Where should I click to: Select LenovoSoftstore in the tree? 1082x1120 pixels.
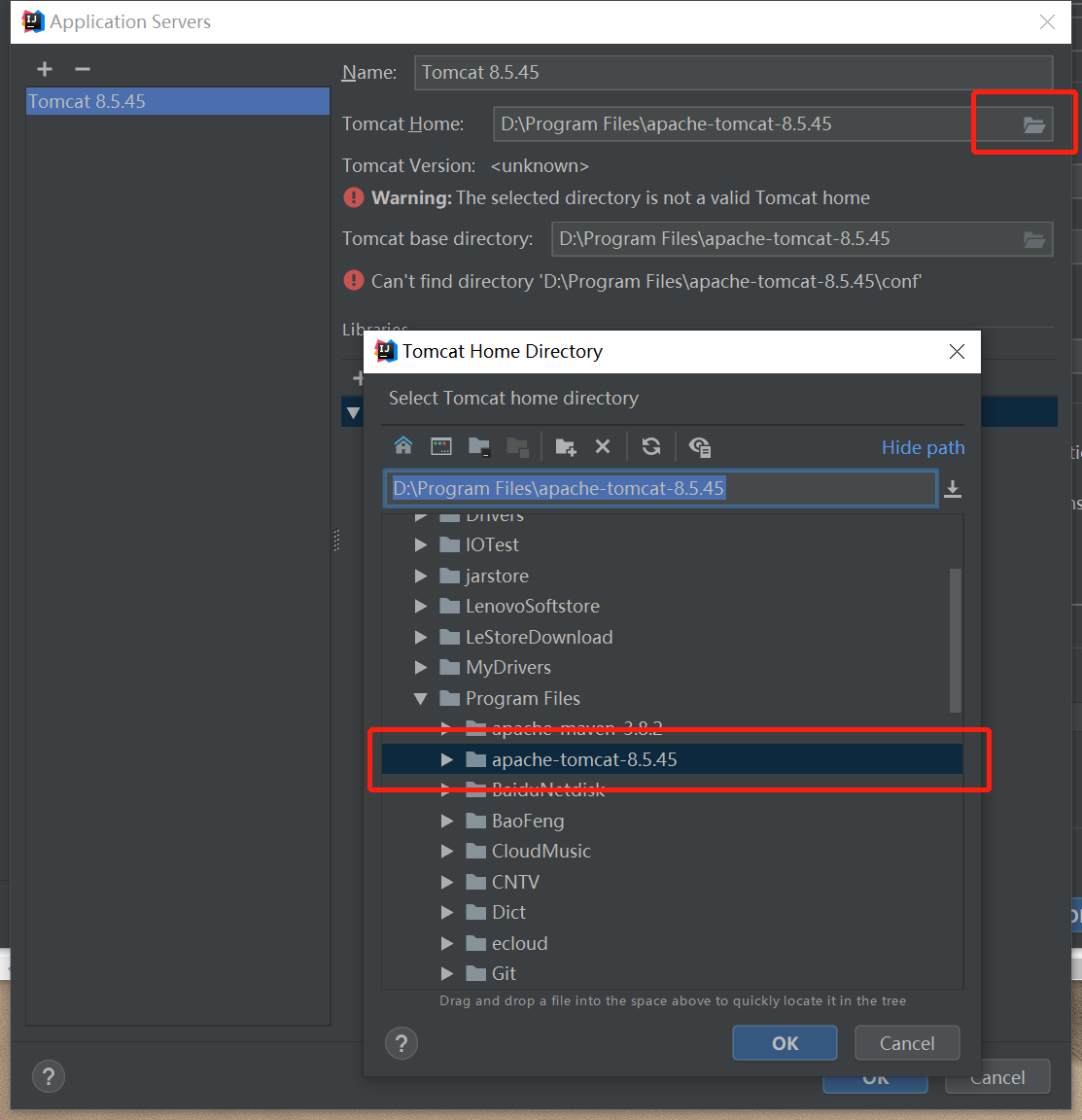(672, 607)
